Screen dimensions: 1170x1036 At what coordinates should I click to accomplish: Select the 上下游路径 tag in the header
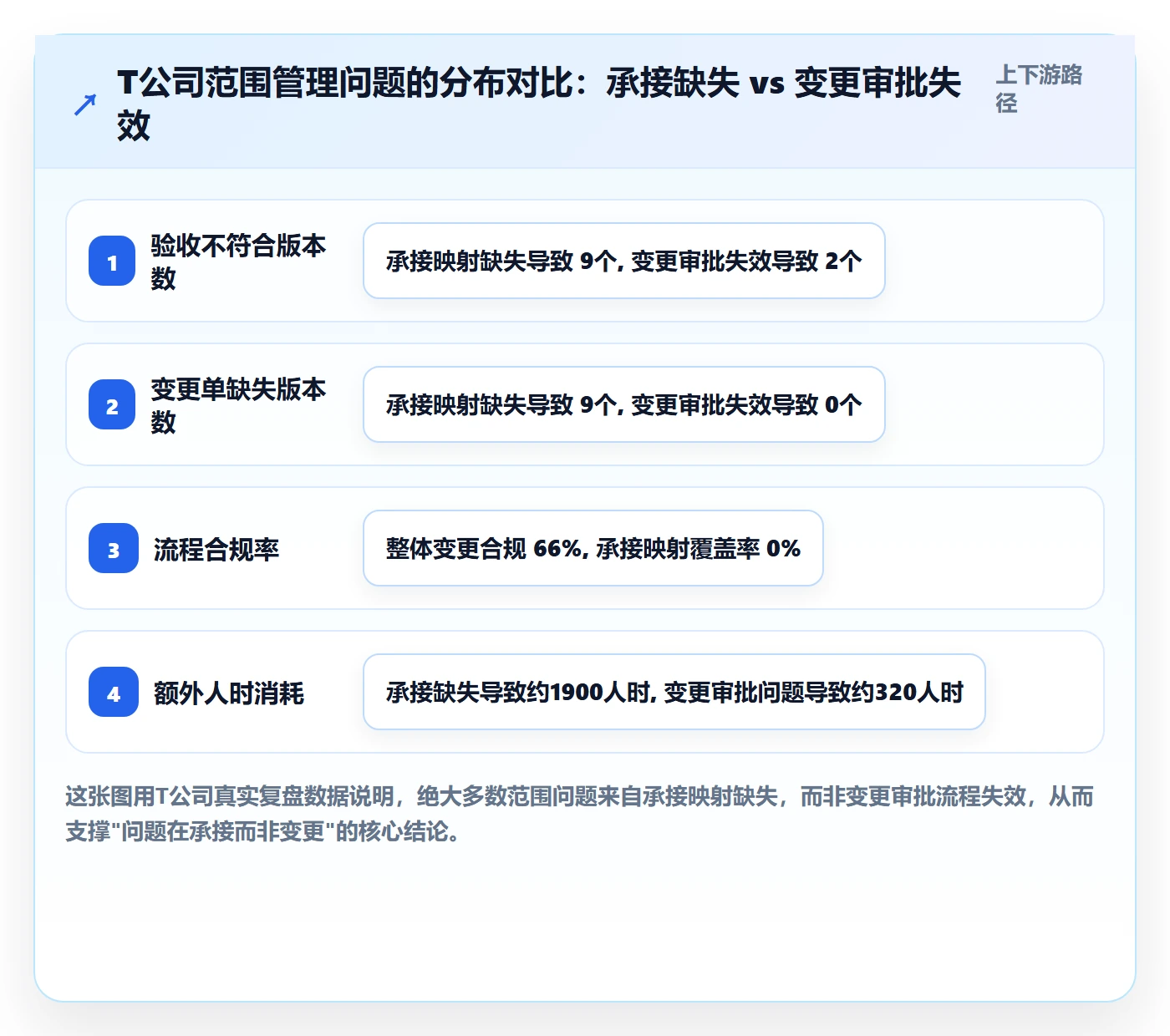point(1039,89)
